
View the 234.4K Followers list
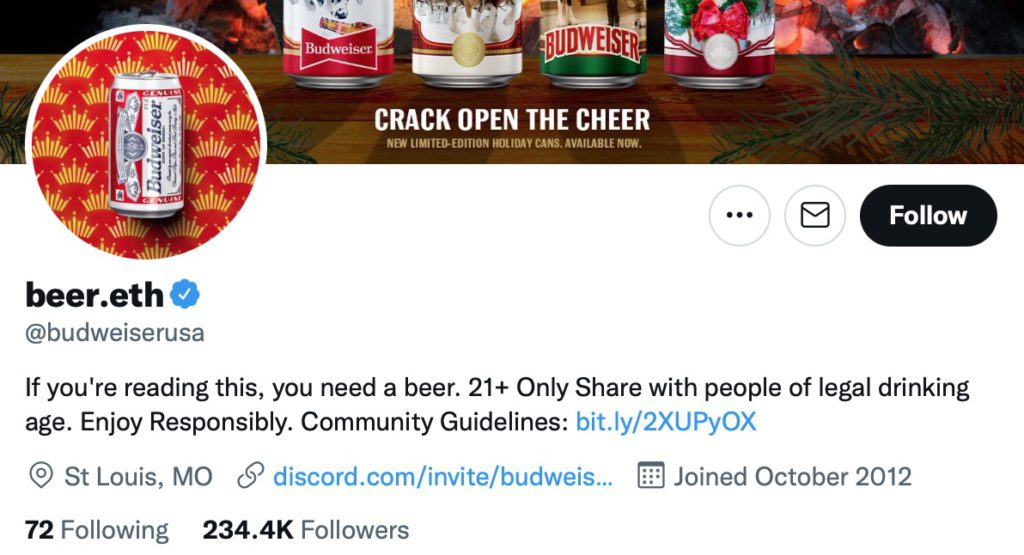[x=306, y=530]
